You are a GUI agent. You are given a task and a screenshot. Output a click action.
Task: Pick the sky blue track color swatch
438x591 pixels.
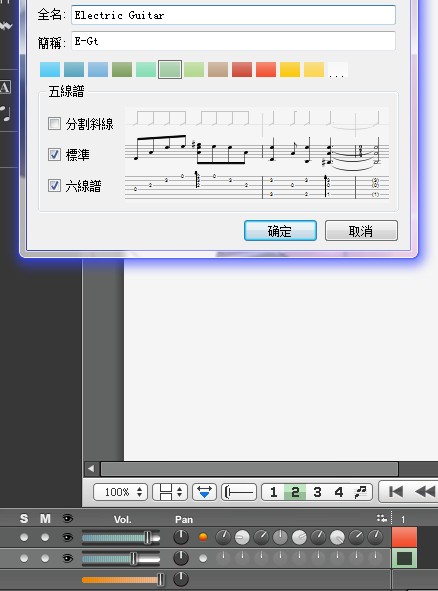click(x=50, y=70)
